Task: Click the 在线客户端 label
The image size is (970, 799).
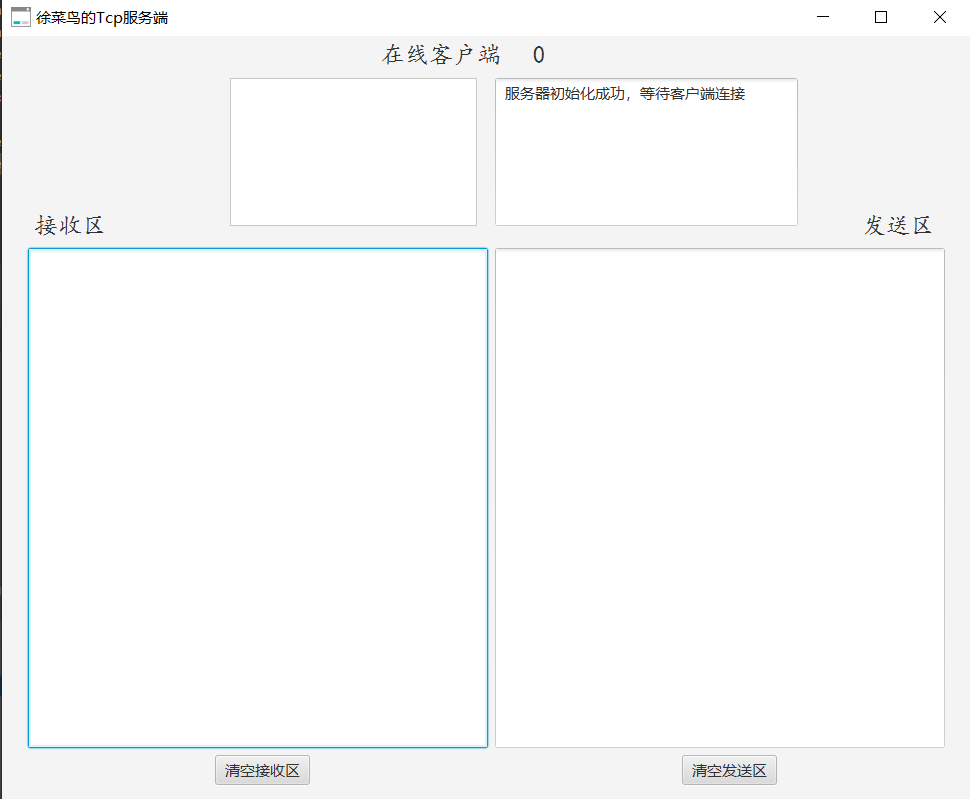Action: pos(440,55)
